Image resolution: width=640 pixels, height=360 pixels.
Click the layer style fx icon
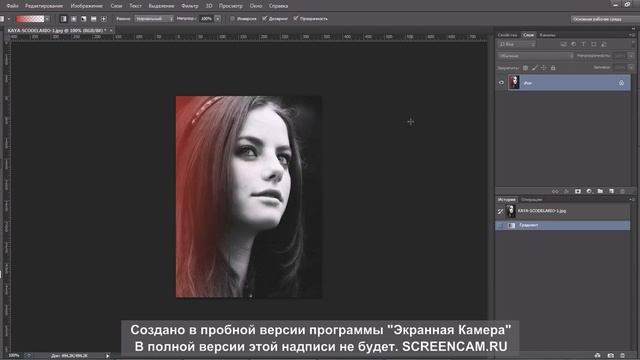(x=566, y=191)
